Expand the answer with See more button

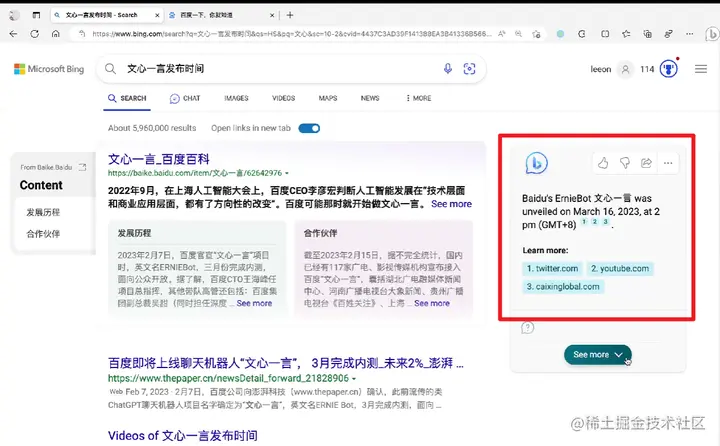pos(597,355)
